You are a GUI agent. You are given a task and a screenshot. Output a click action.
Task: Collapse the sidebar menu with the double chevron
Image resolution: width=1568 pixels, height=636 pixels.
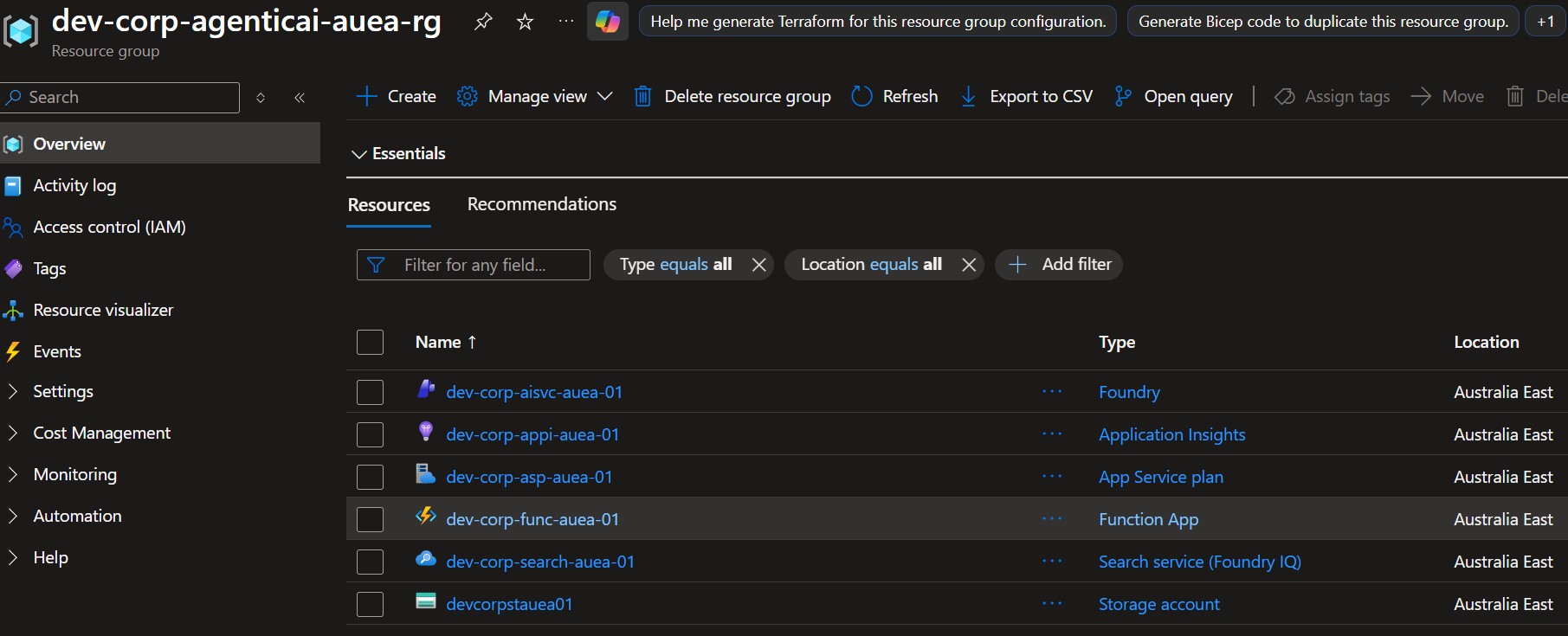(300, 98)
